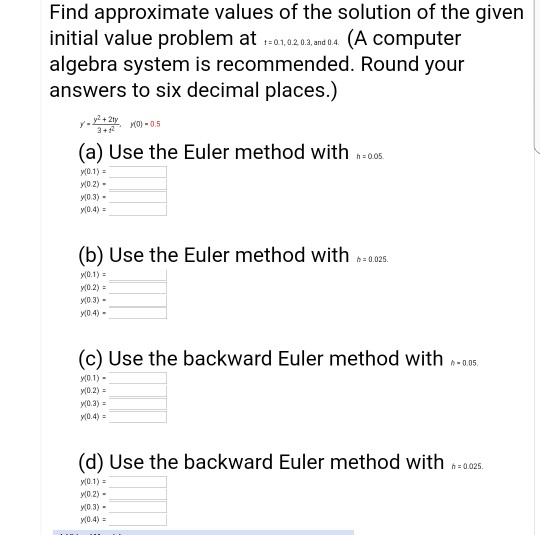
Task: Click the y(0.1) field under part (b)
Action: tap(138, 275)
